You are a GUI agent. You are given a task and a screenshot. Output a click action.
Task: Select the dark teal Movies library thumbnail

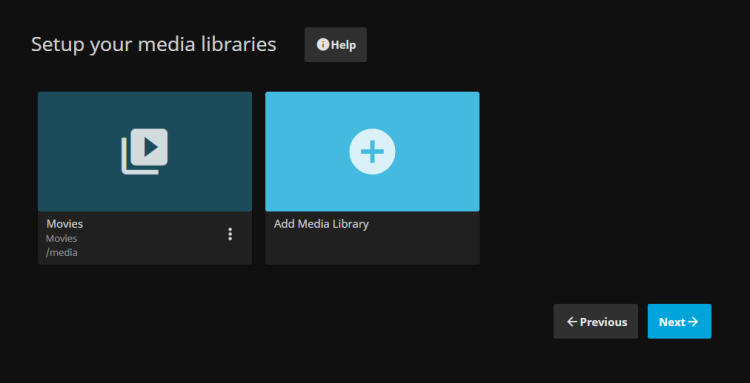click(145, 152)
